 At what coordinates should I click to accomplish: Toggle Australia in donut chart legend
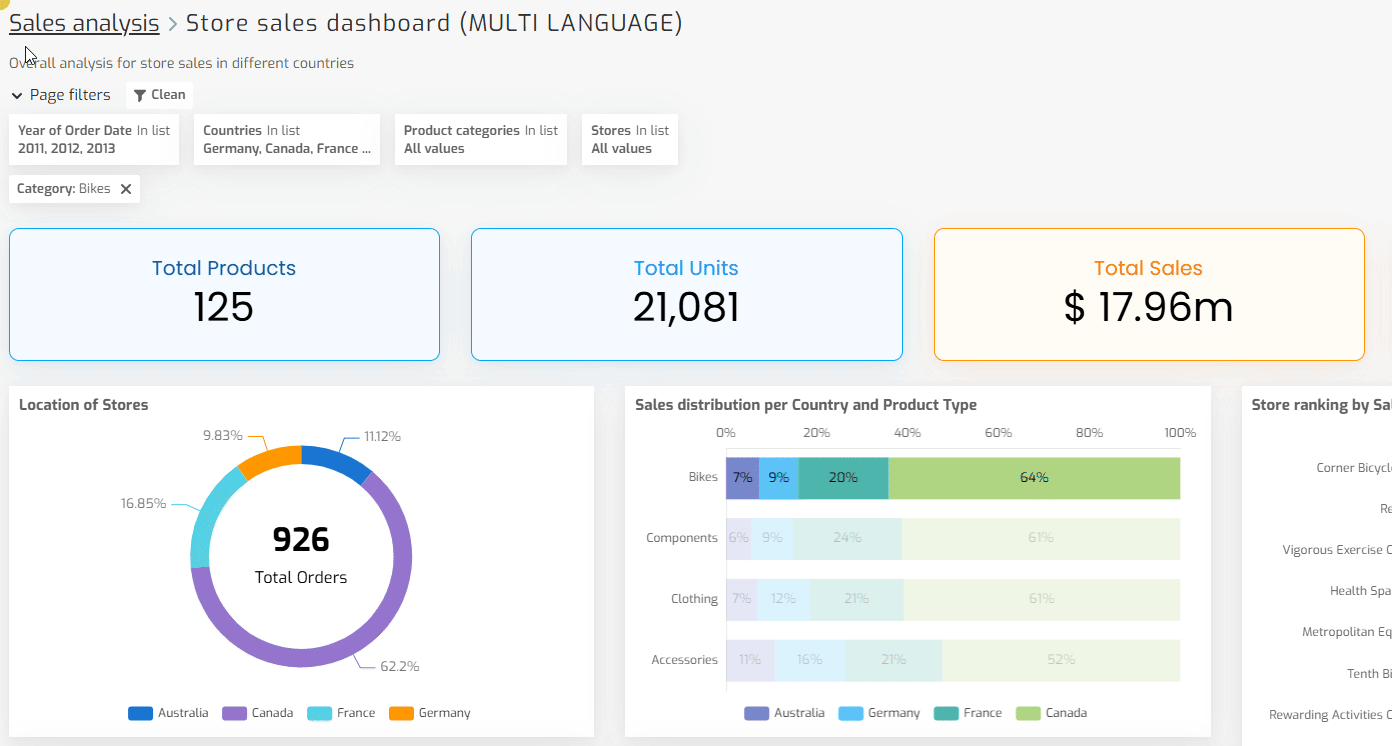pyautogui.click(x=169, y=713)
